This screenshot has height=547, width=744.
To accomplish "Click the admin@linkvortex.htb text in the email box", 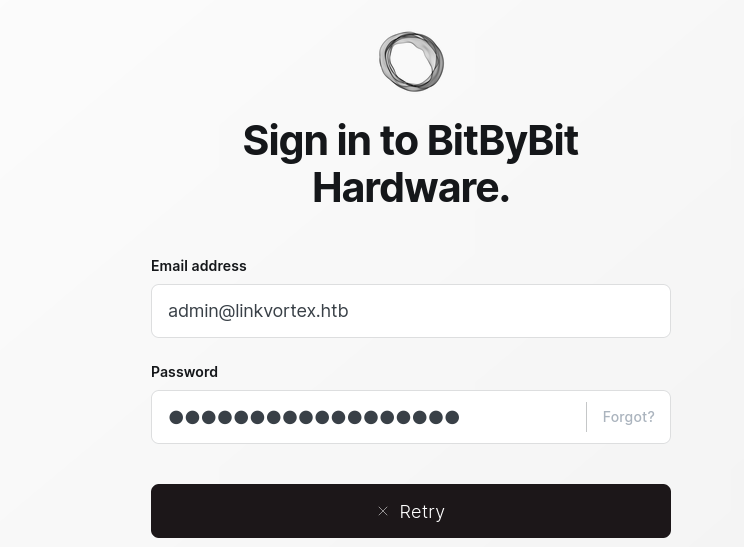I will (258, 311).
